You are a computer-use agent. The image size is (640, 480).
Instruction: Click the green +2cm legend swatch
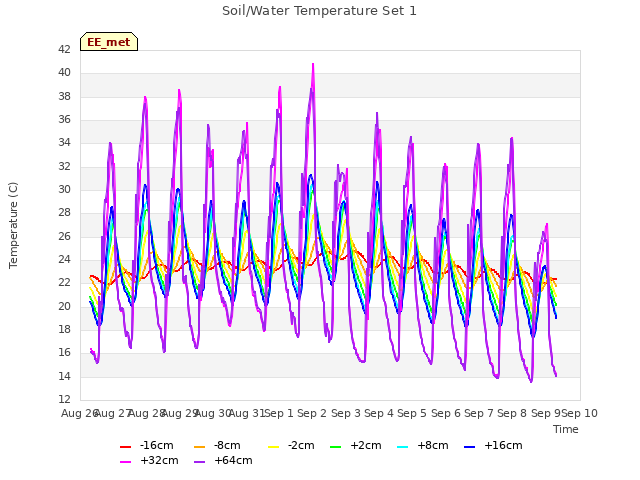pos(336,447)
